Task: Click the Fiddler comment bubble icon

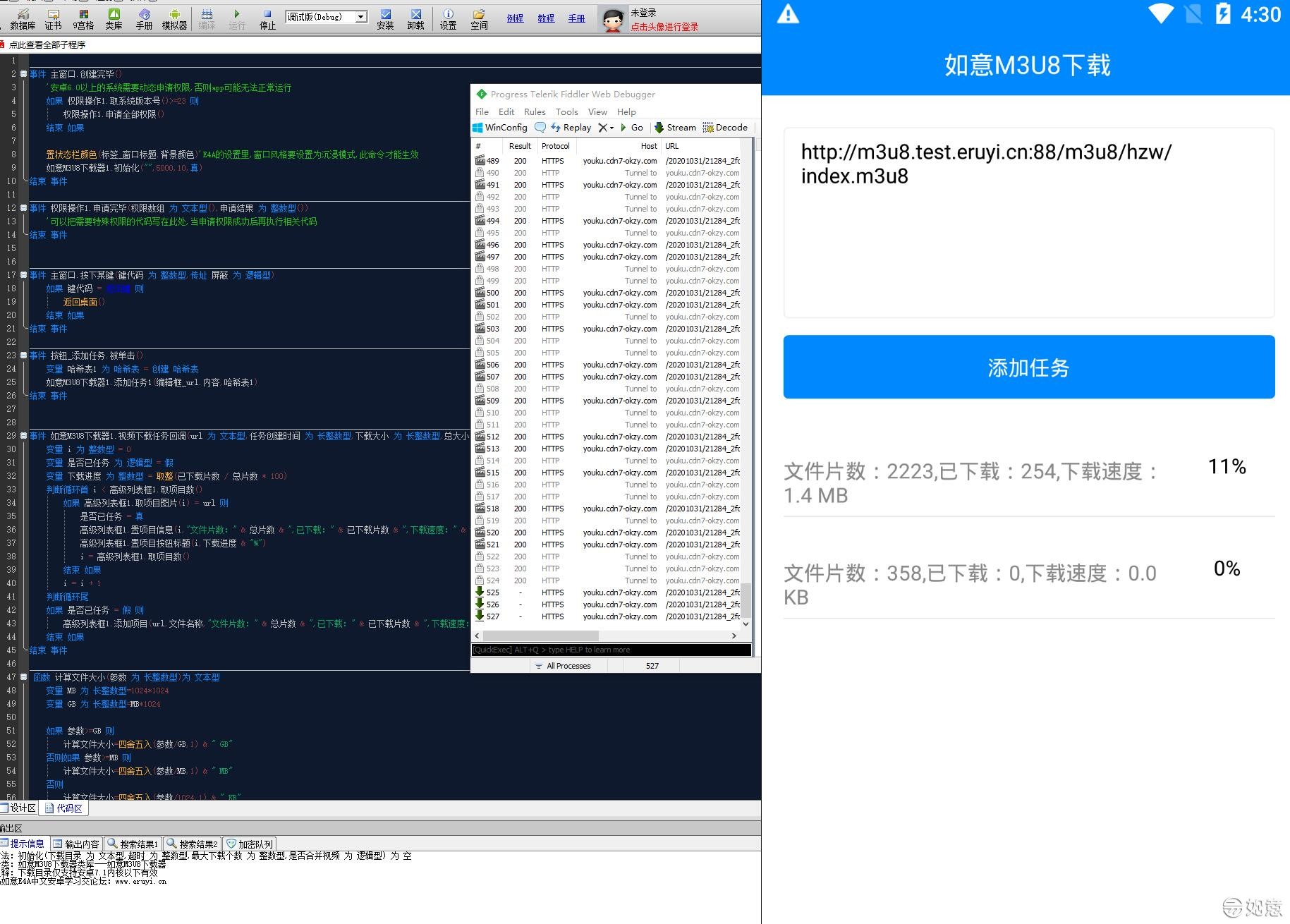Action: 540,128
